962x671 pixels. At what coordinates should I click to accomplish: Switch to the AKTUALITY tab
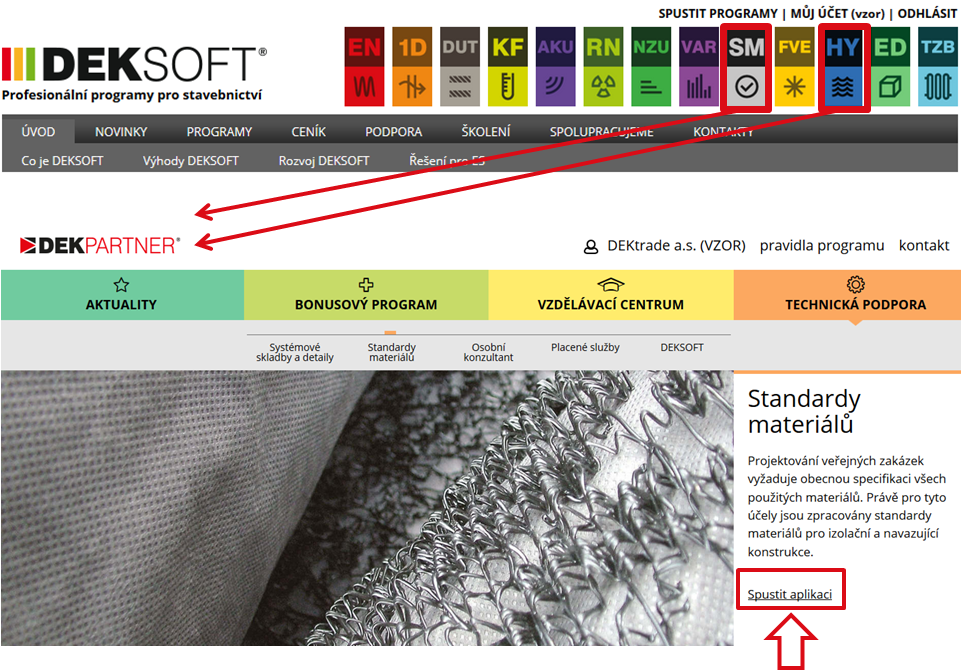click(x=122, y=295)
